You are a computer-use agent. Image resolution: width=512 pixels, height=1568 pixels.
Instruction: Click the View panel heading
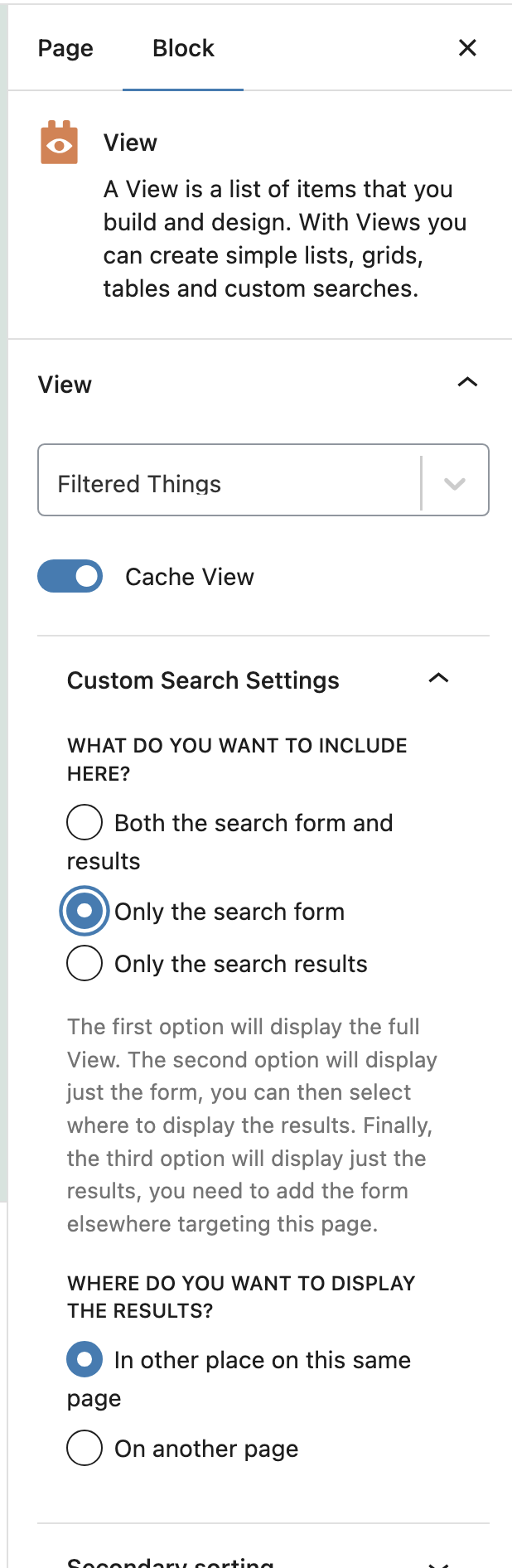(65, 385)
